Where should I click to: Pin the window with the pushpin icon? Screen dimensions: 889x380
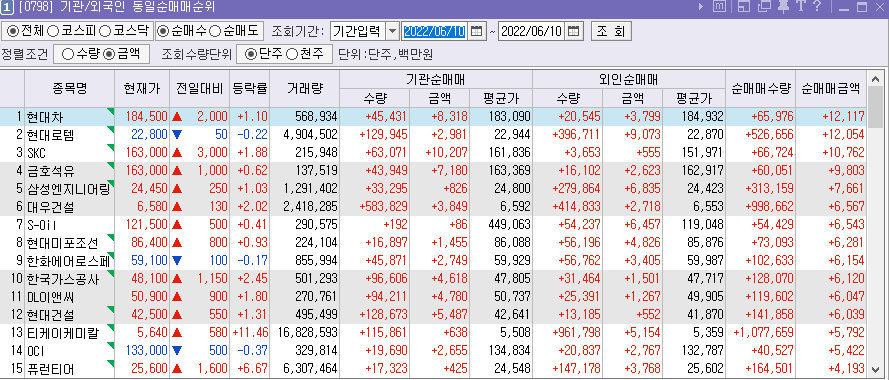(784, 7)
